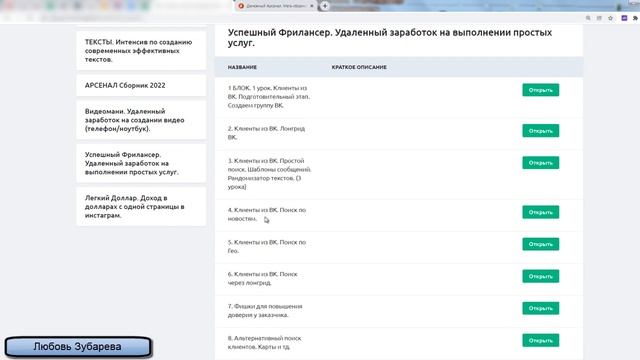This screenshot has width=640, height=360.
Task: Open lesson 4 Поиск по новостям
Action: tap(540, 212)
